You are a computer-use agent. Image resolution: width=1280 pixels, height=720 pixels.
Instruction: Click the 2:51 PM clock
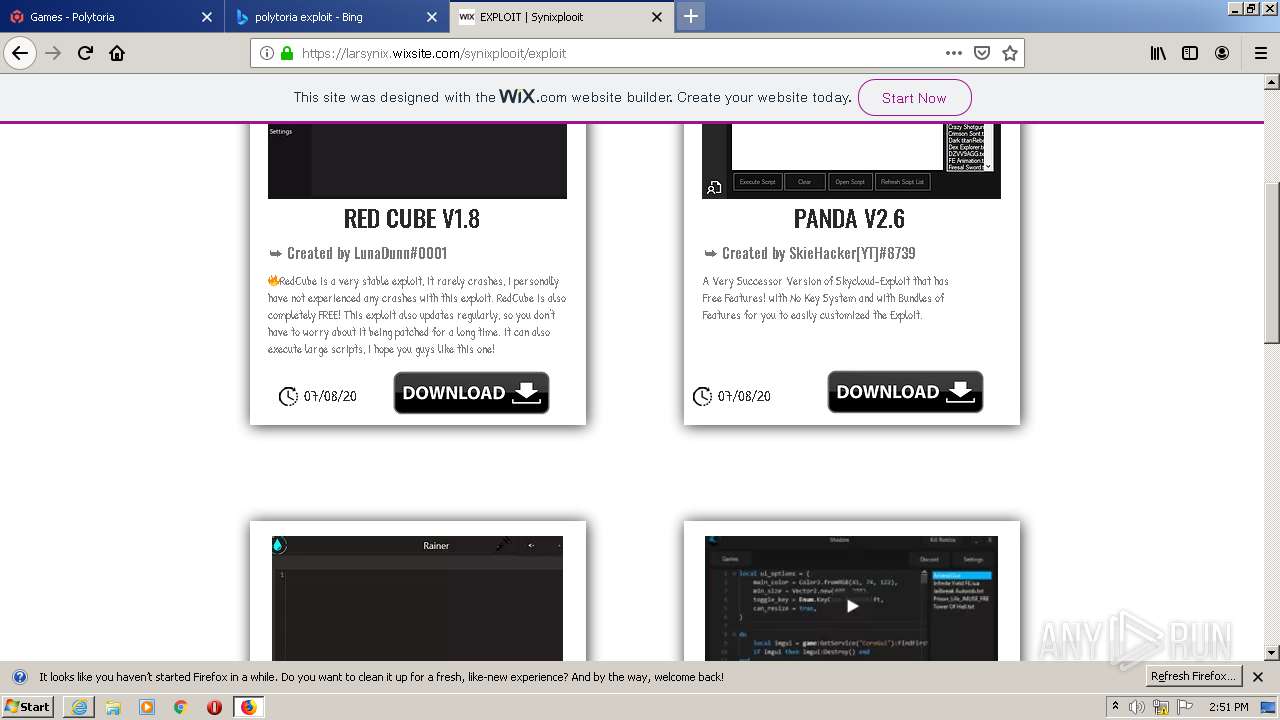pyautogui.click(x=1228, y=707)
